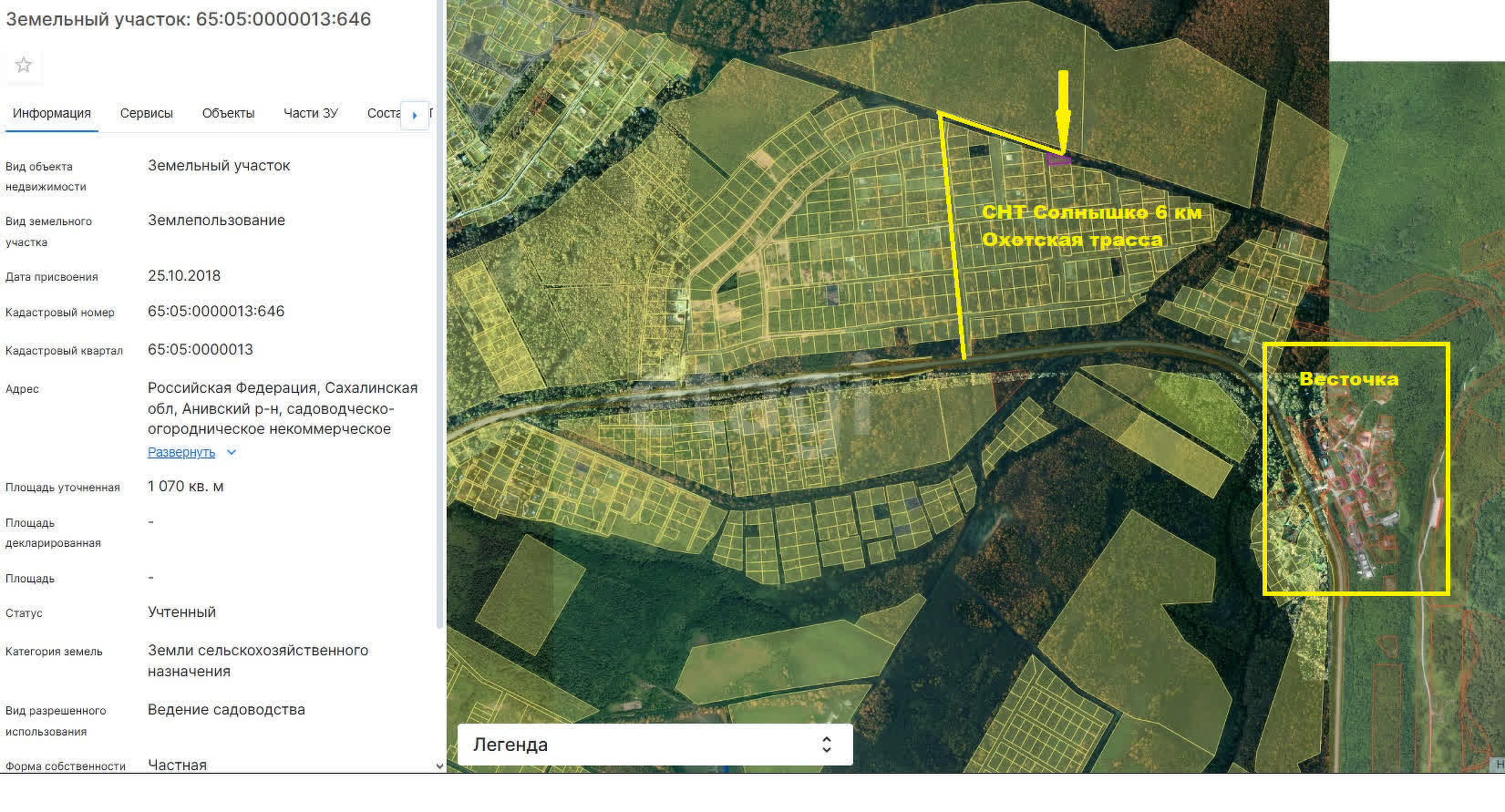Add parcel to favorites with star icon
1505x812 pixels.
coord(24,65)
